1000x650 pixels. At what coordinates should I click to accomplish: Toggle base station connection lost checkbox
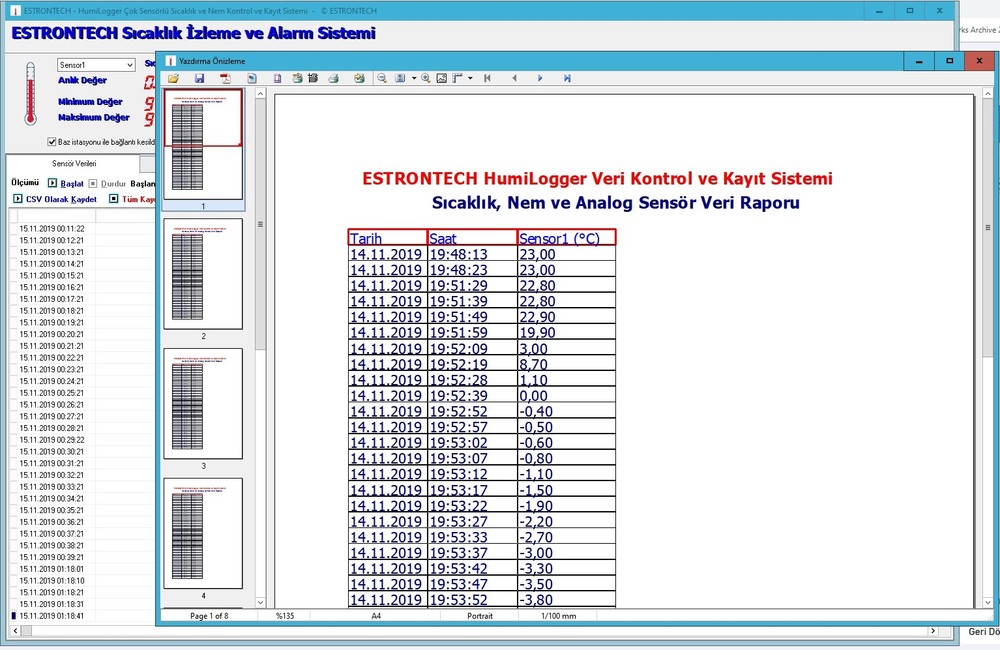53,142
